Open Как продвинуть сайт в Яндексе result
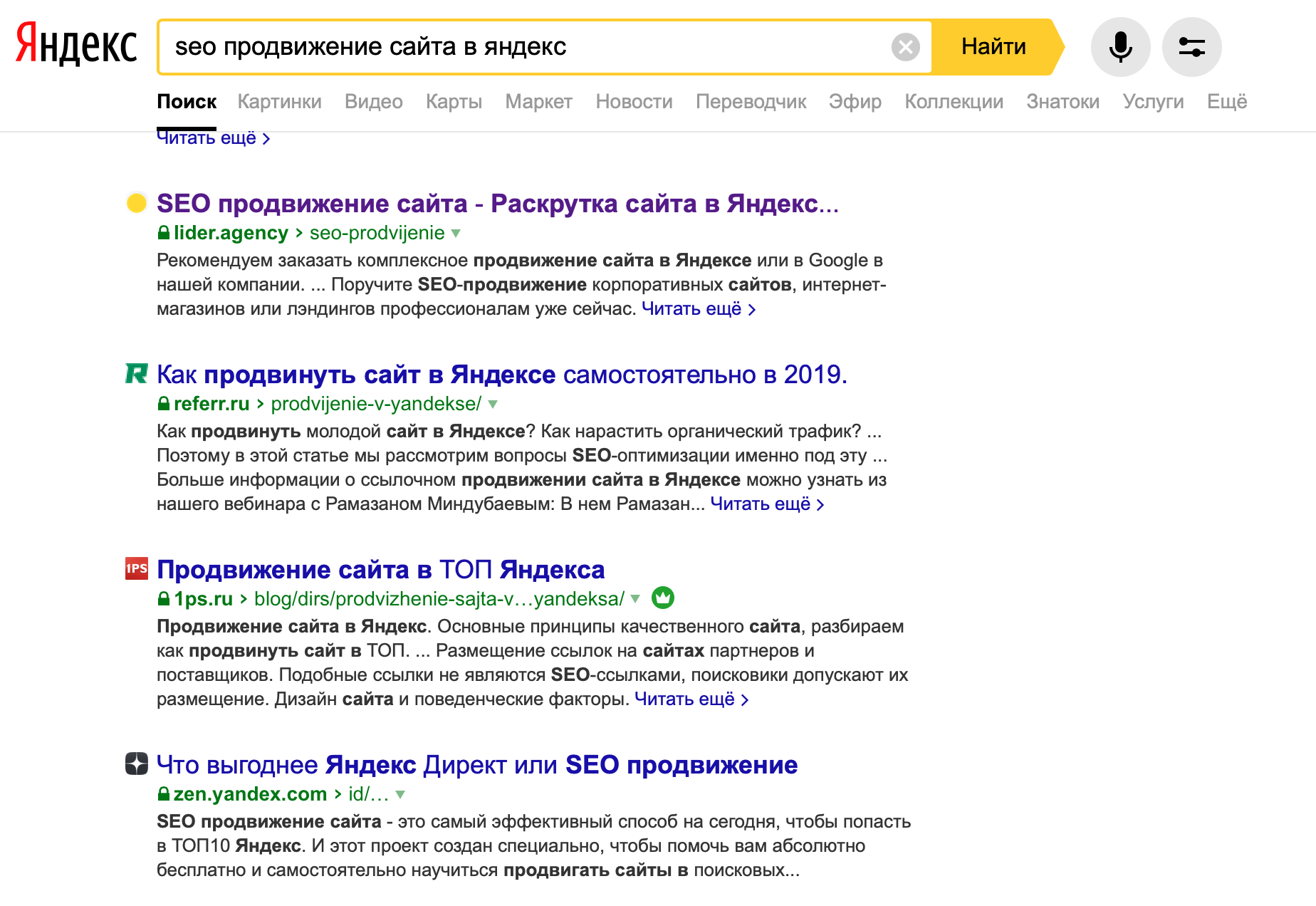Viewport: 1316px width, 906px height. tap(502, 375)
